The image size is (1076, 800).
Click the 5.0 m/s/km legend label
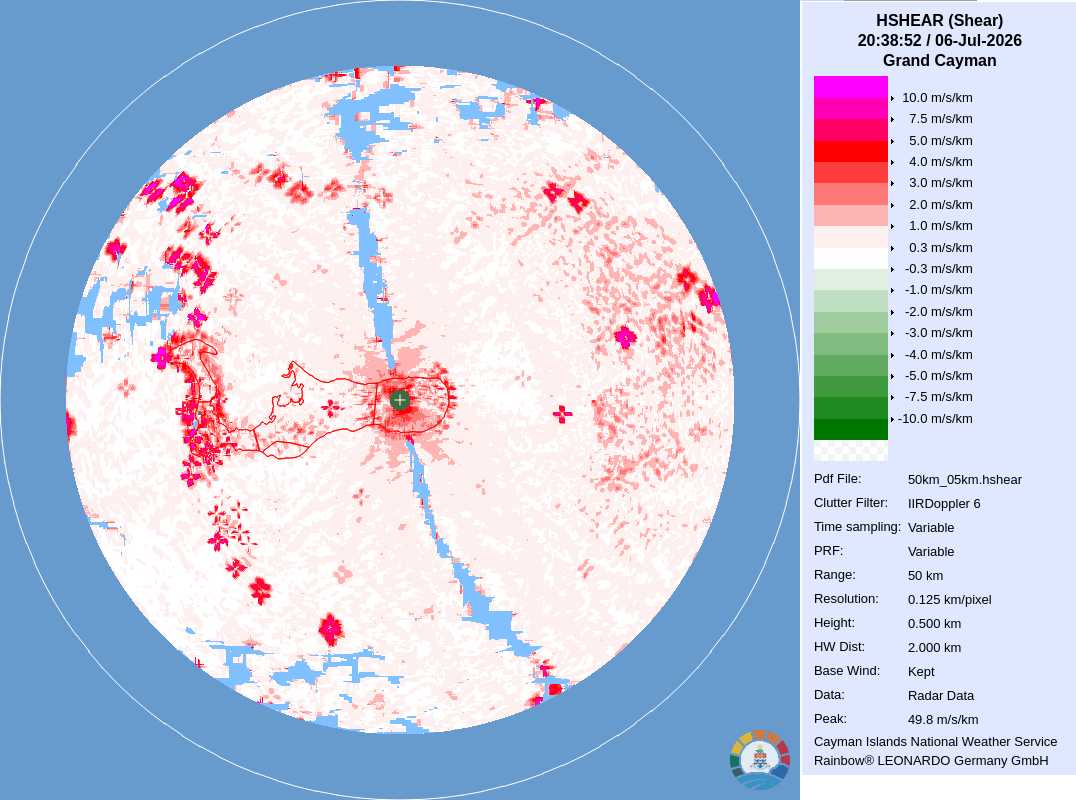pos(941,141)
